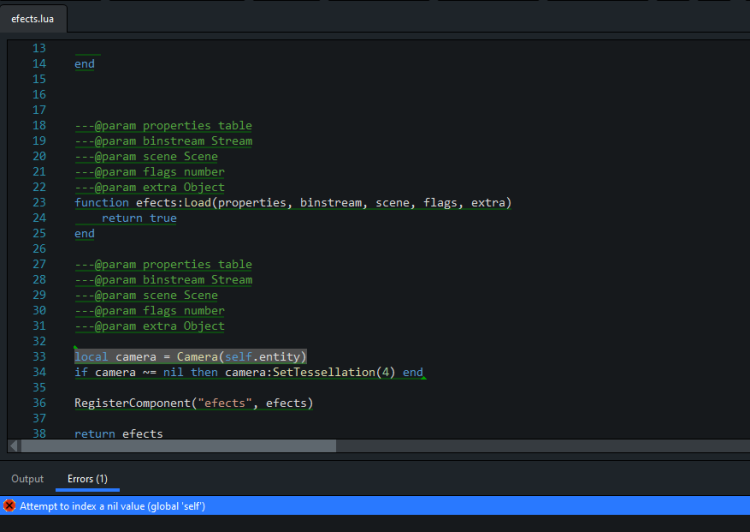Click line number 33 in the gutter
The height and width of the screenshot is (532, 750).
coord(39,357)
